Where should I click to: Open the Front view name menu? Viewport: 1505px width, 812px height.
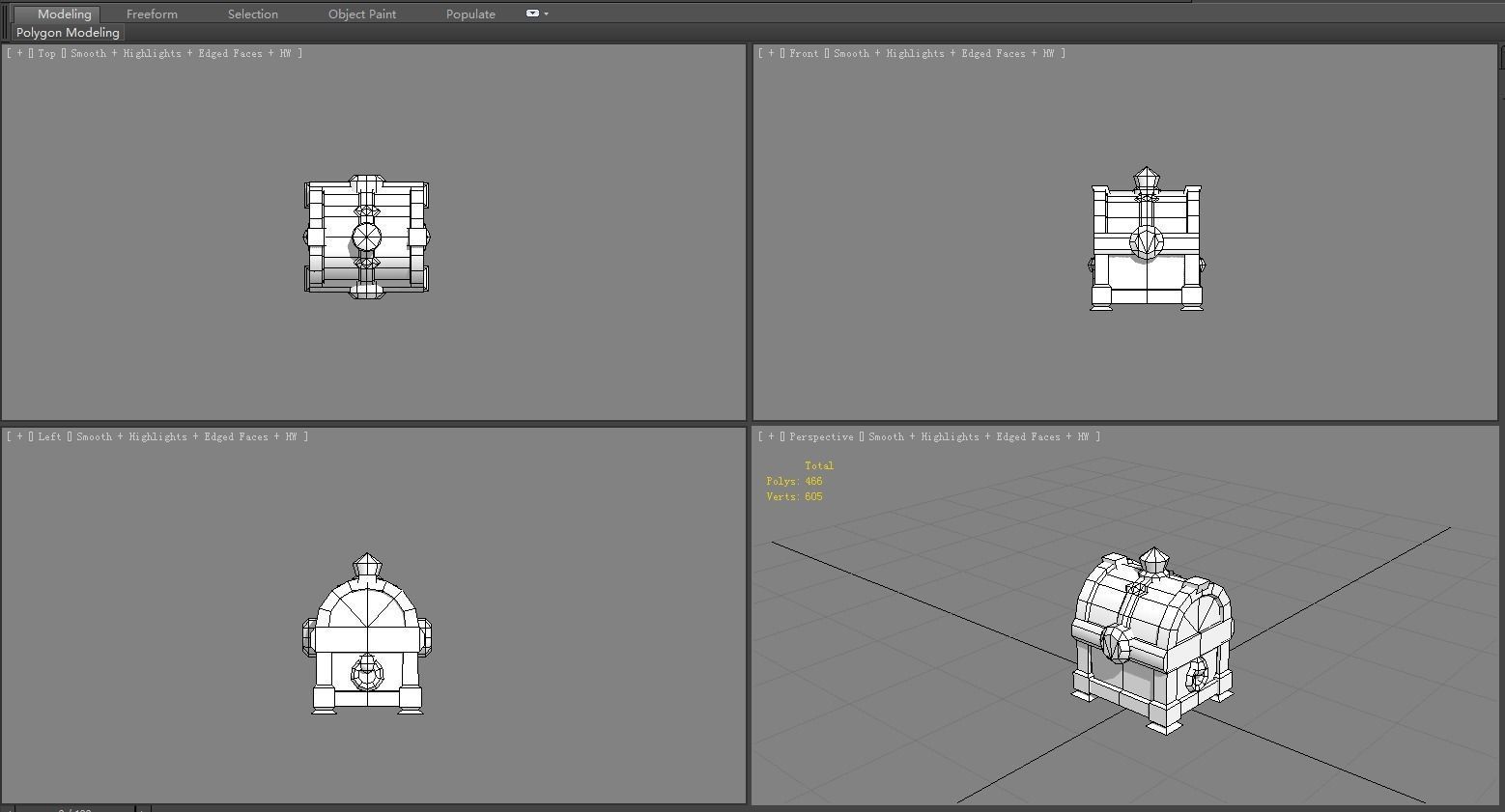[804, 53]
